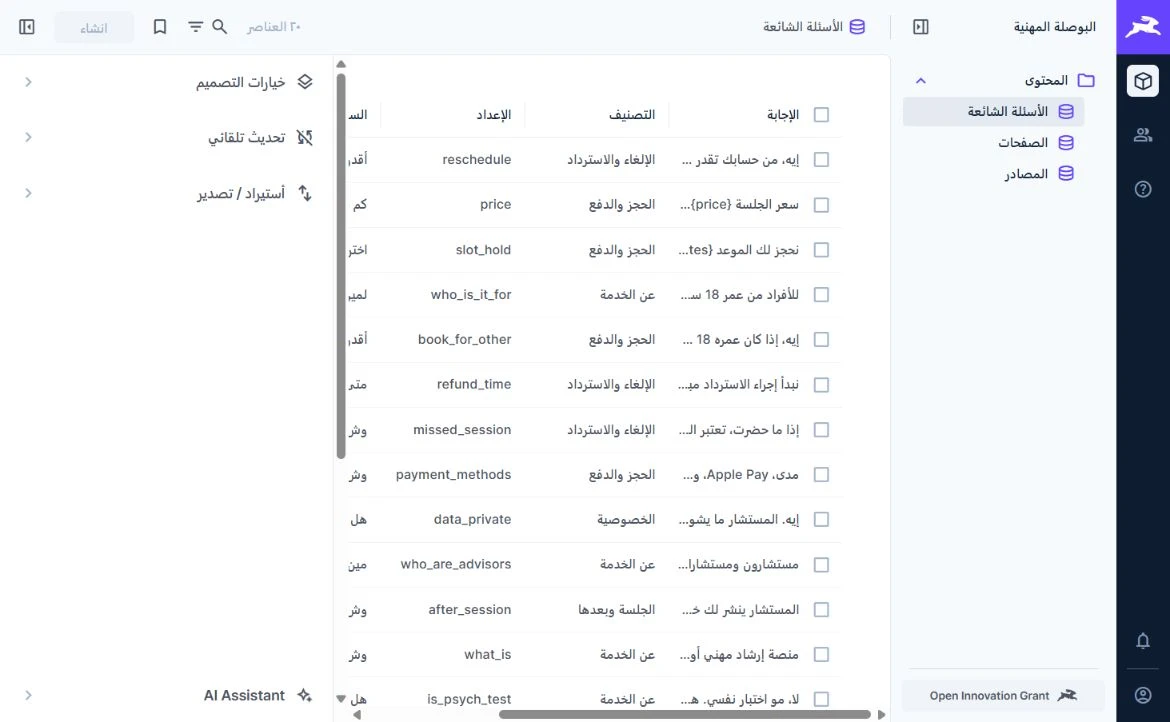This screenshot has height=722, width=1170.
Task: Sort by the التصنيف column header
Action: click(631, 115)
